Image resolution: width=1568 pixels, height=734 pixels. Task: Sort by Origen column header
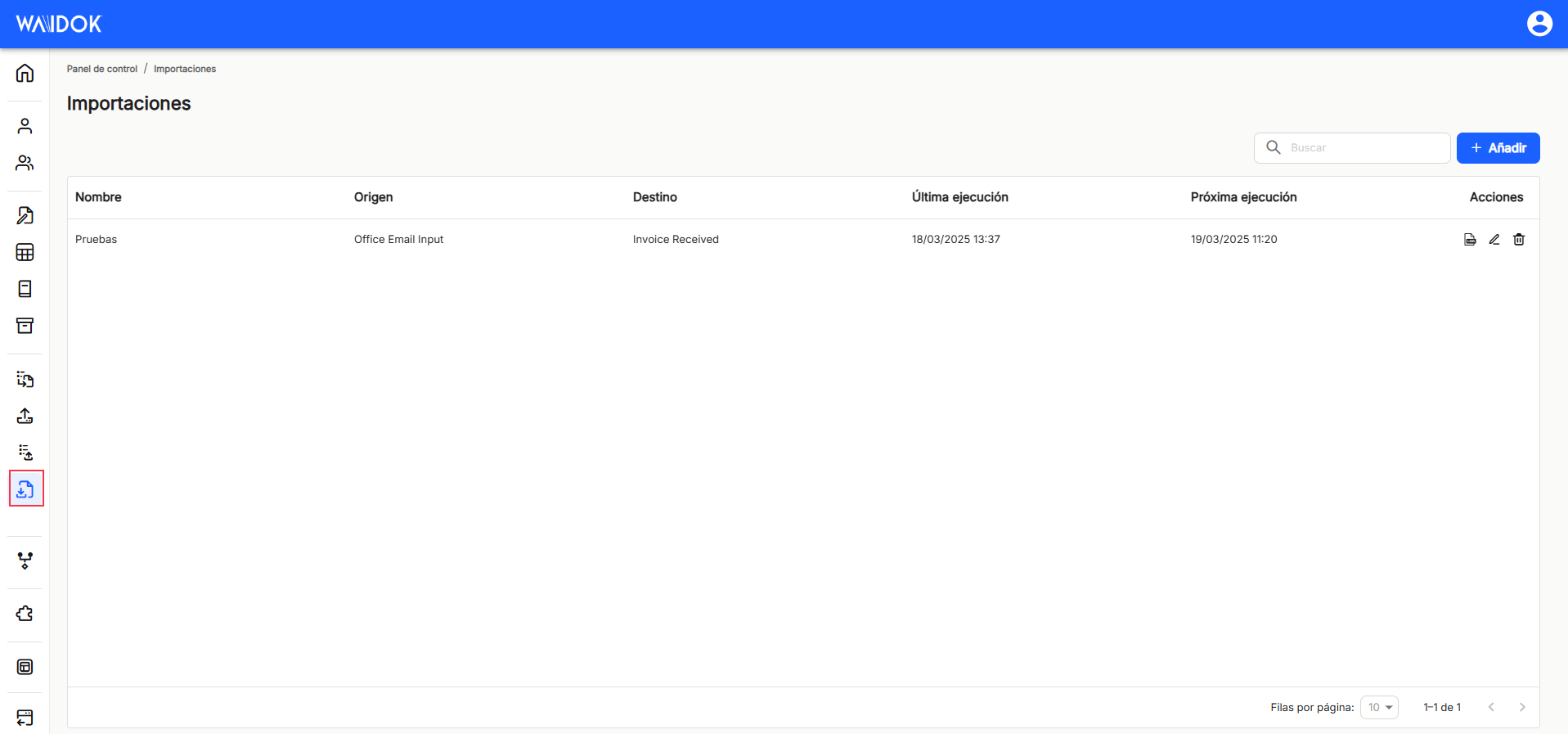pos(373,197)
